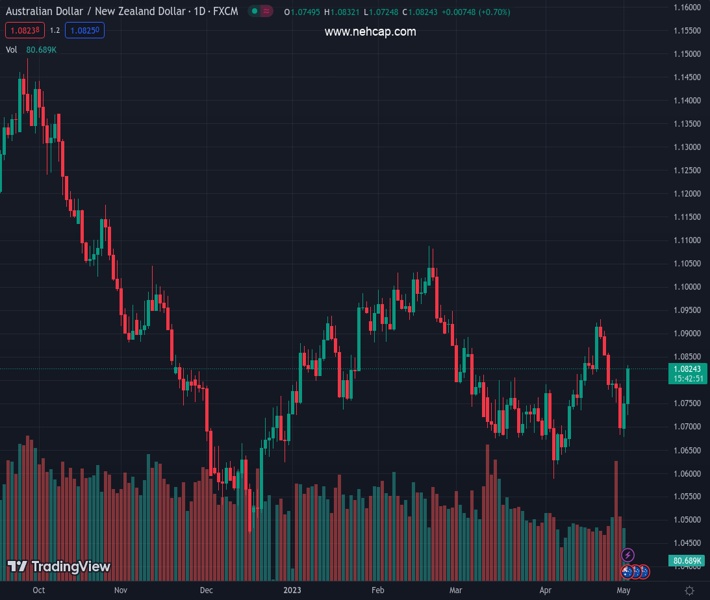Click the 1.09000 price axis label

click(687, 334)
